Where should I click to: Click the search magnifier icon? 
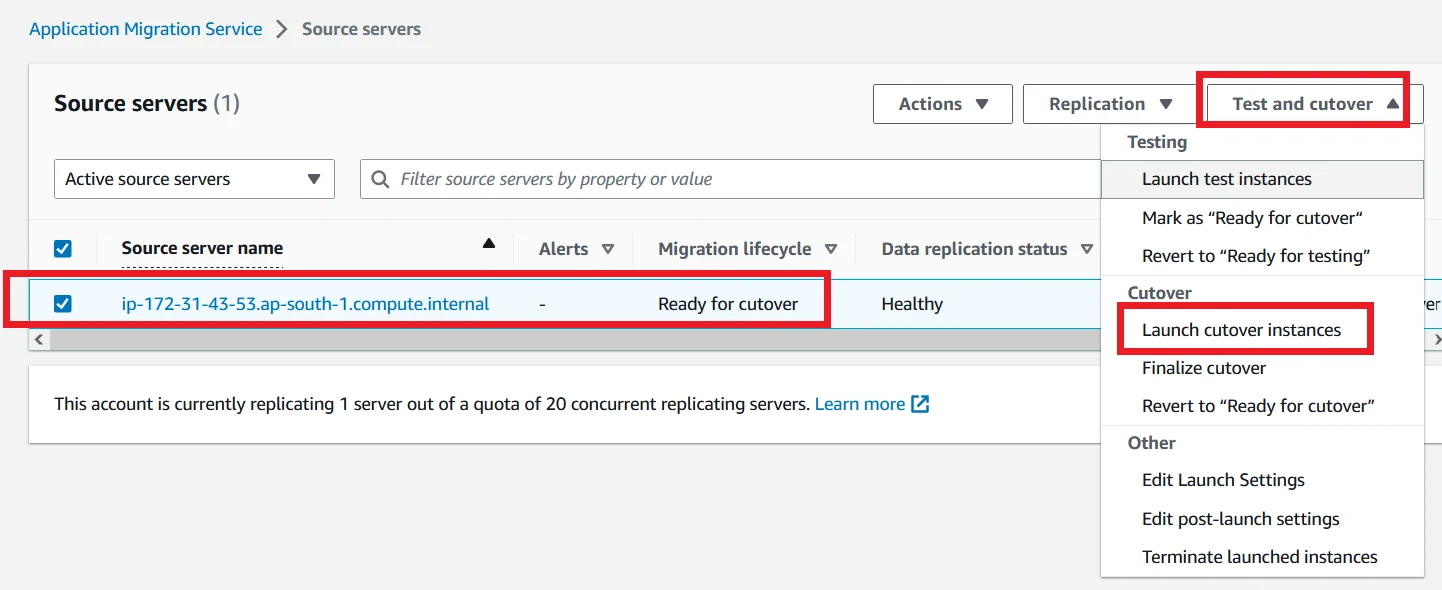pyautogui.click(x=381, y=179)
